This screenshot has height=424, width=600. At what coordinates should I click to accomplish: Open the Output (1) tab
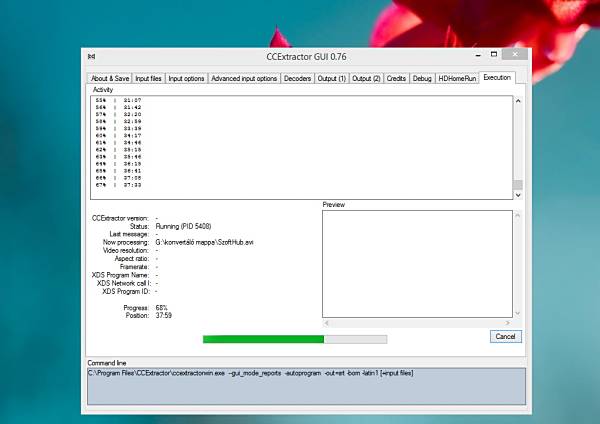click(x=331, y=78)
